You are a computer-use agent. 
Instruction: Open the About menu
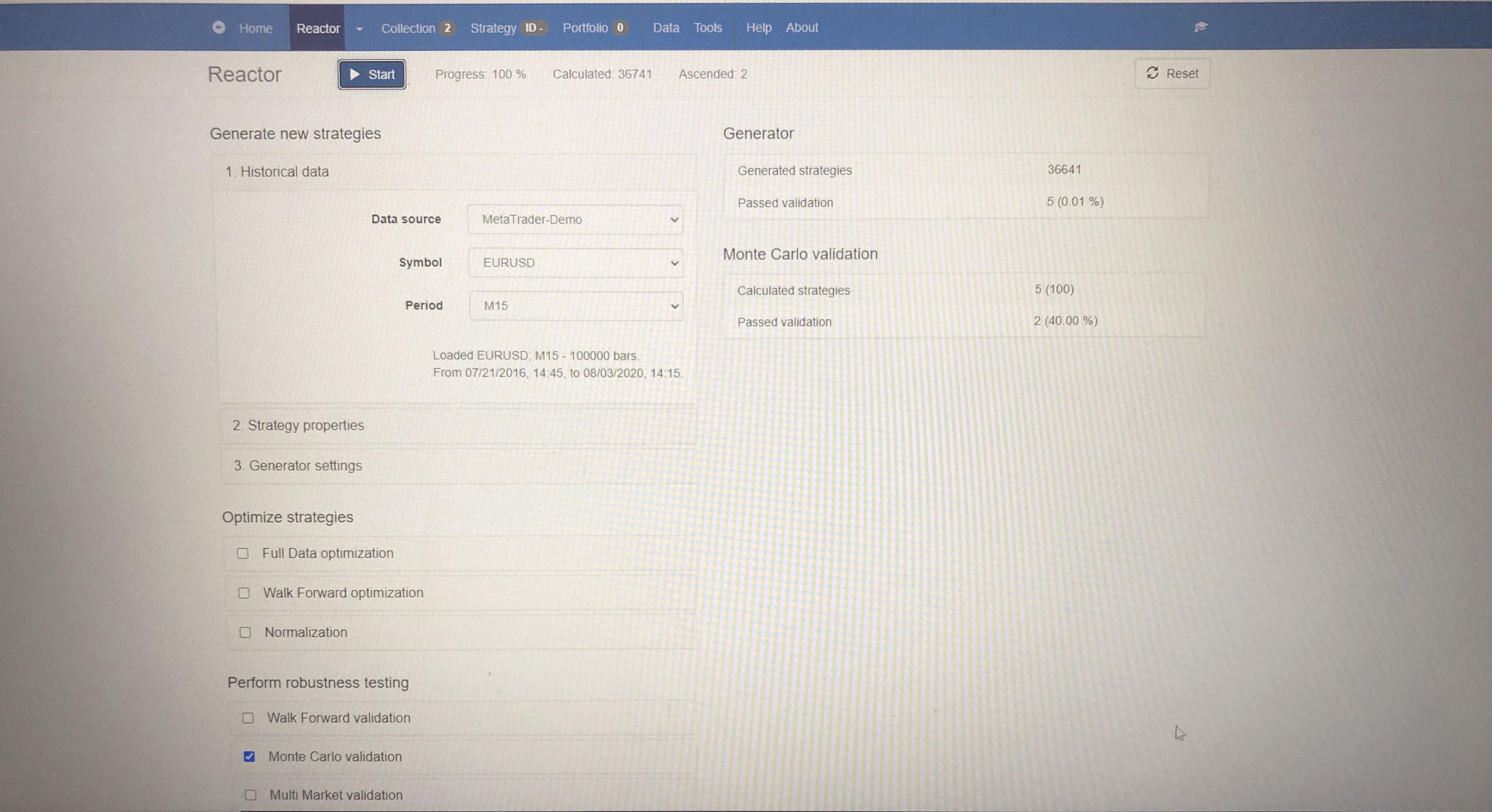point(801,28)
